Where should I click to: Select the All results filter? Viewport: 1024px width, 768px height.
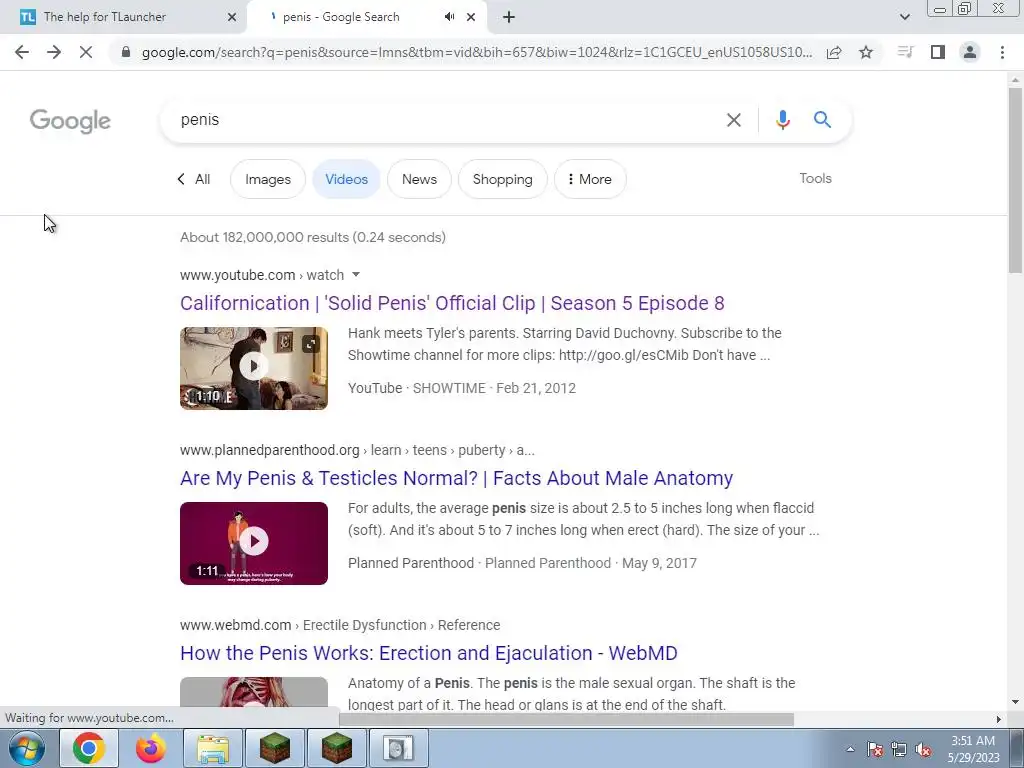(x=194, y=179)
